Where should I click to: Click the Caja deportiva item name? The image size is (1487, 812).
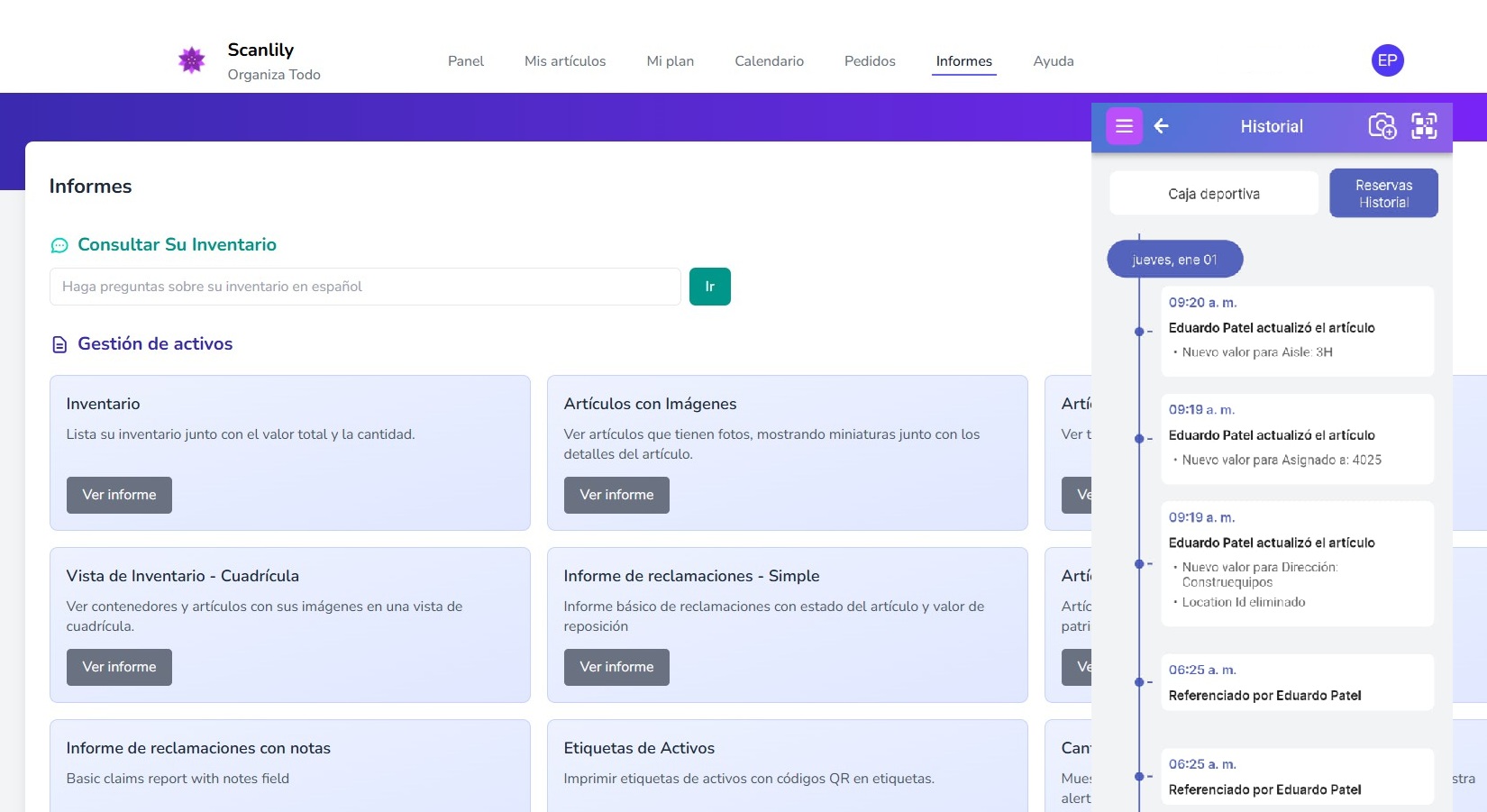point(1214,194)
